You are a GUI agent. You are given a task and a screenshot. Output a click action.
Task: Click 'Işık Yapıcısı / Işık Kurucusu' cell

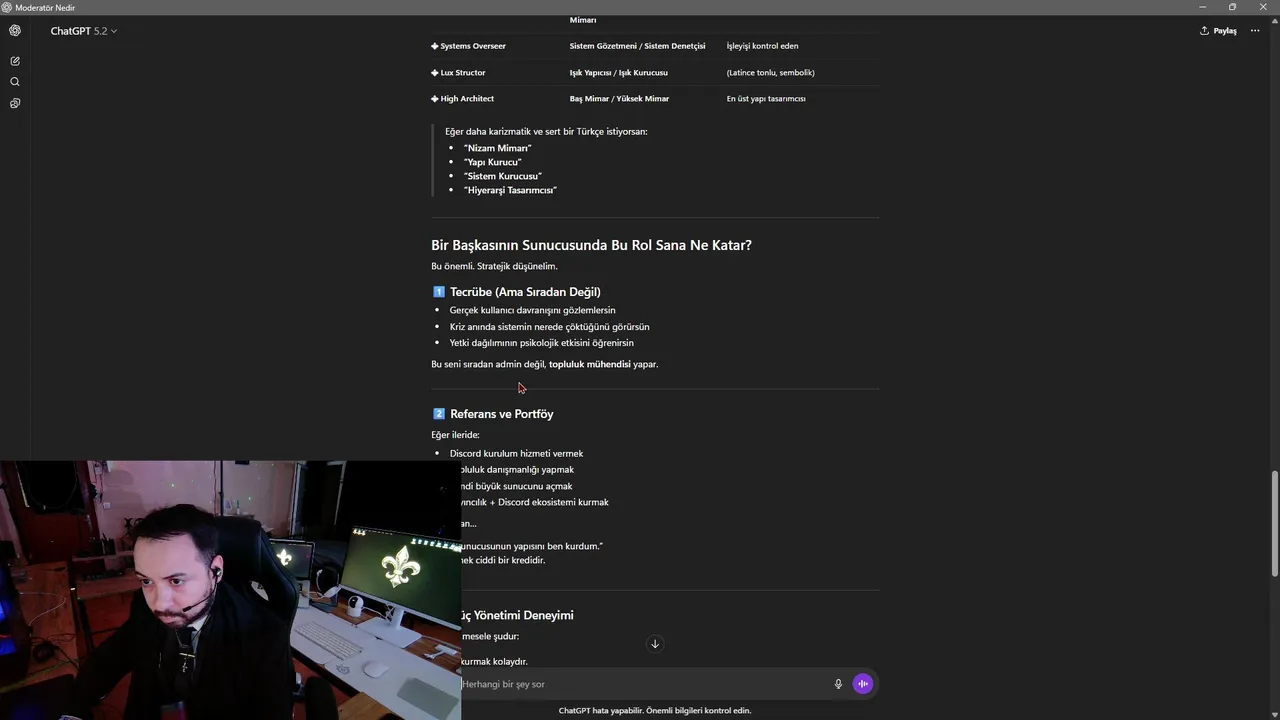tap(619, 73)
